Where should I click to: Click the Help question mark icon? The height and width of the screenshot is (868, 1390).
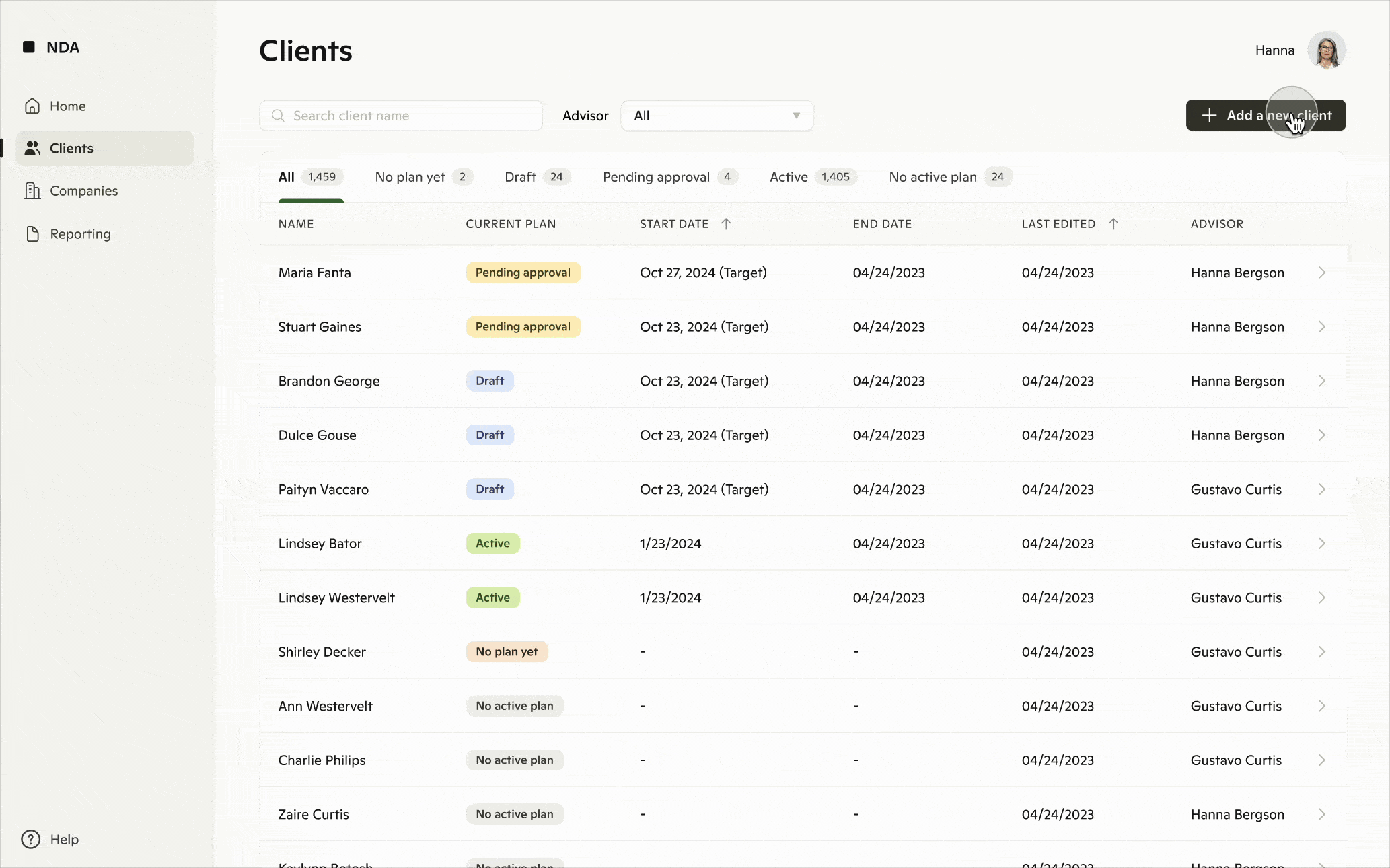(30, 840)
